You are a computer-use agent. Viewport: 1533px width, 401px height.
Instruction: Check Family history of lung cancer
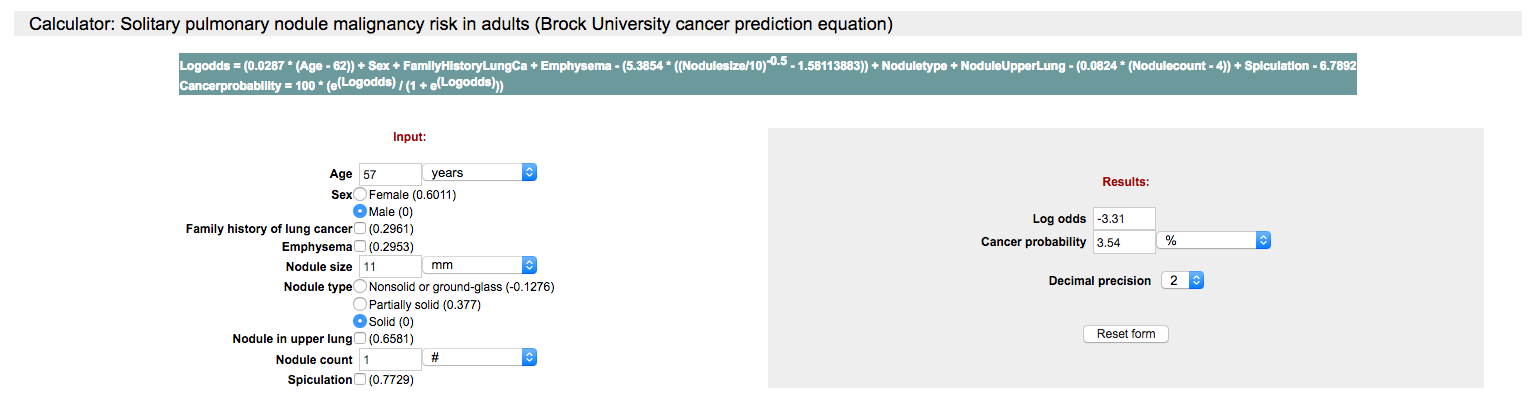pyautogui.click(x=360, y=229)
